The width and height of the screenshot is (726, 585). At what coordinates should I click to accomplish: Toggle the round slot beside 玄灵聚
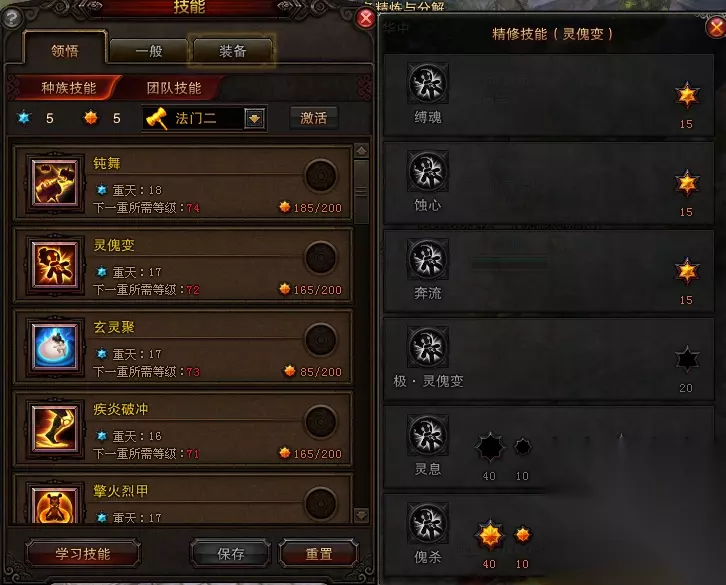coord(320,340)
